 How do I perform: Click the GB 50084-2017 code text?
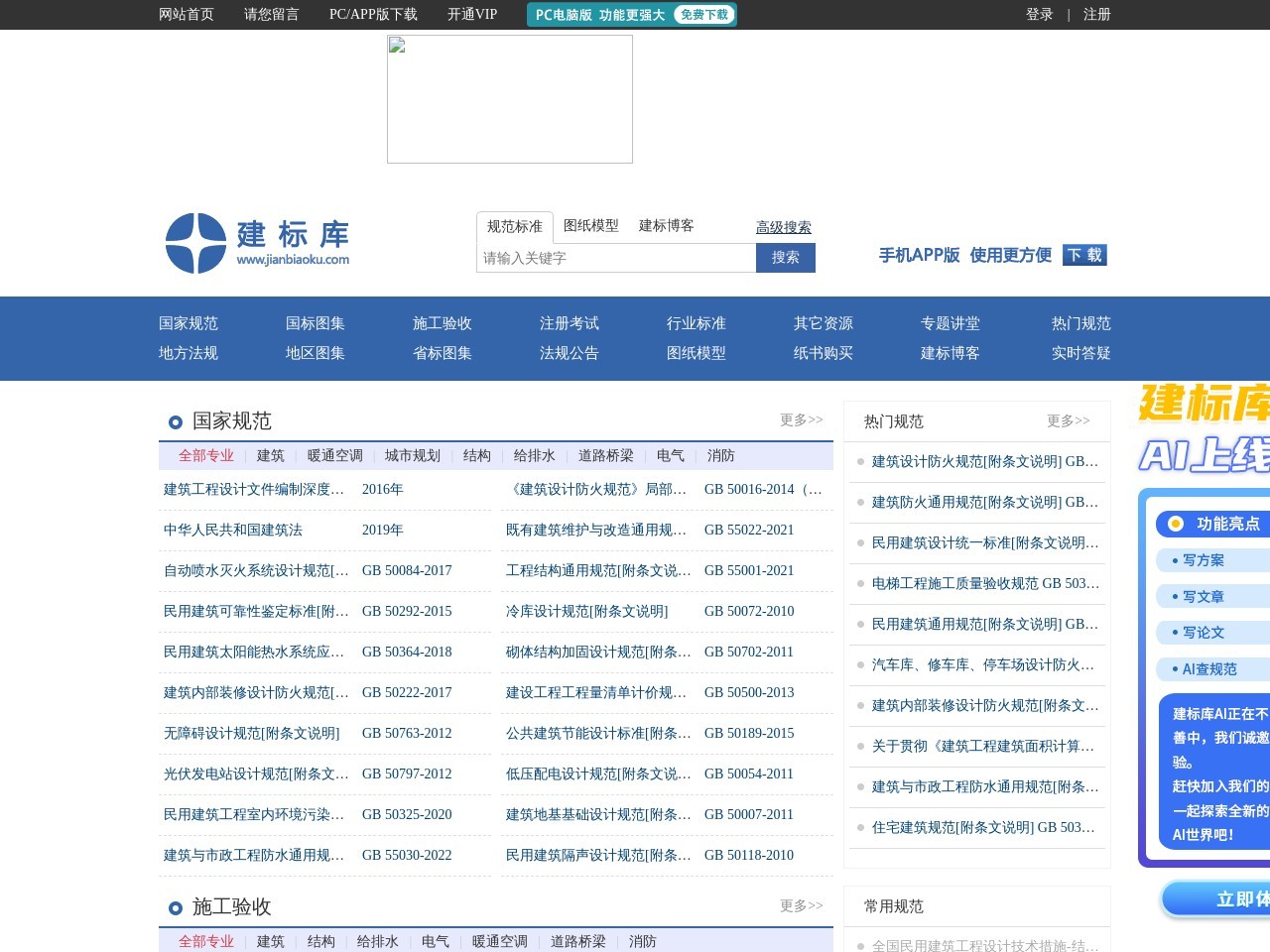pyautogui.click(x=407, y=571)
